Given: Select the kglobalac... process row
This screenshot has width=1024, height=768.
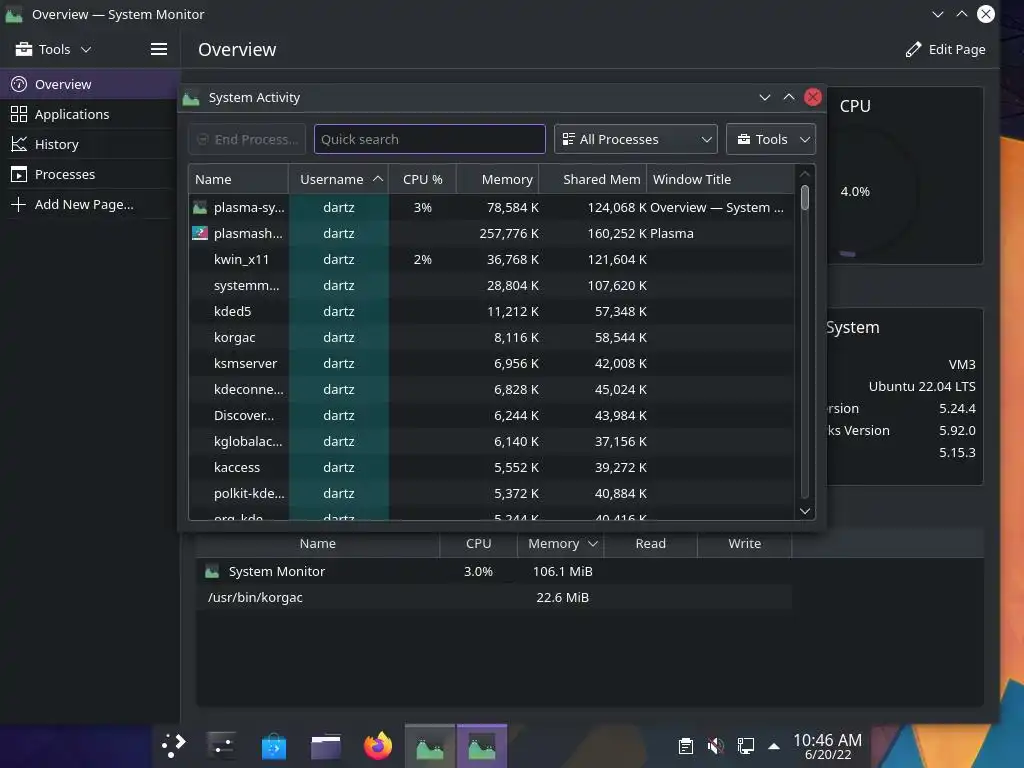Looking at the screenshot, I should [492, 441].
